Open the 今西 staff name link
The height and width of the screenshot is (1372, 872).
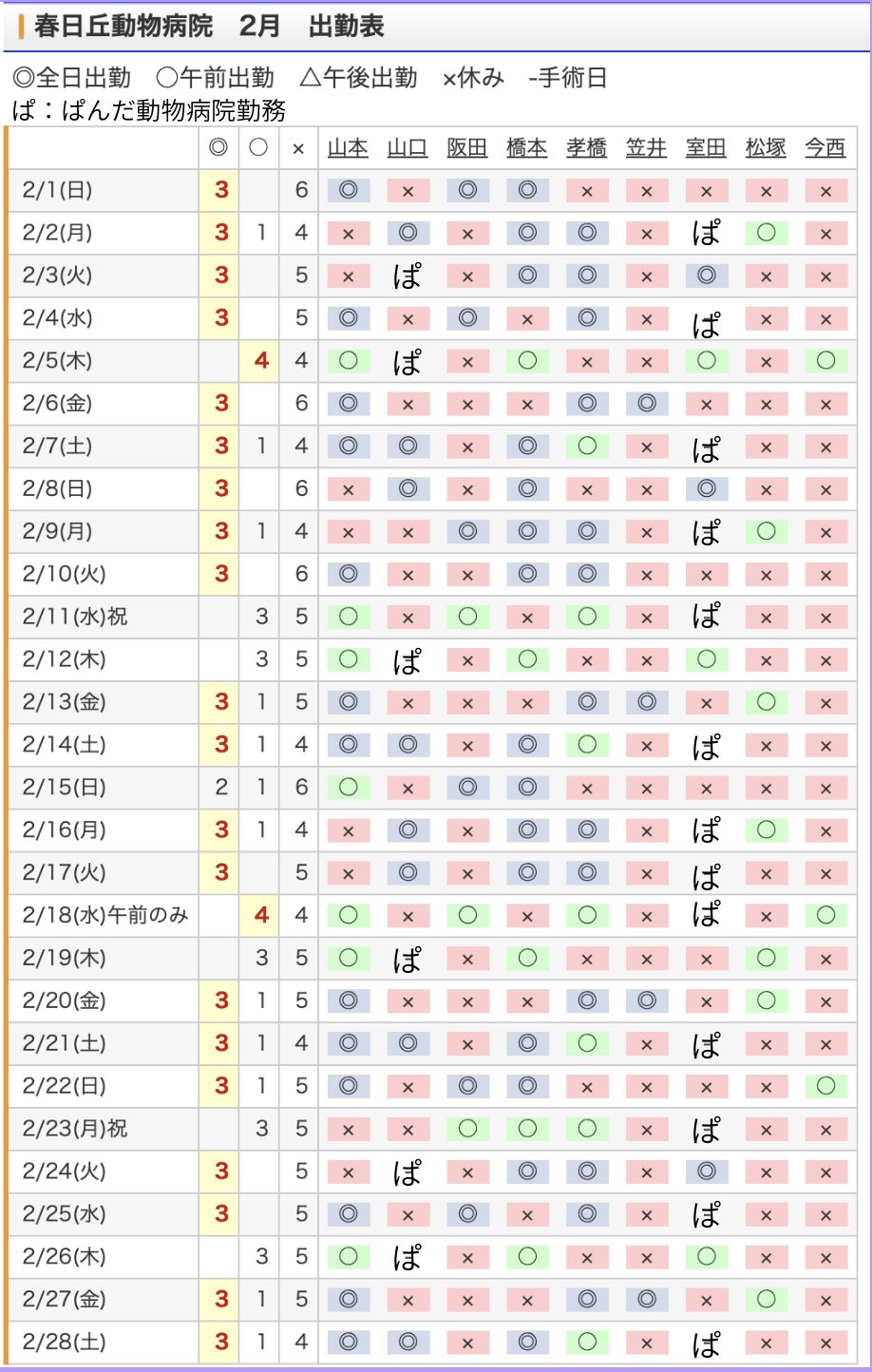tap(825, 148)
